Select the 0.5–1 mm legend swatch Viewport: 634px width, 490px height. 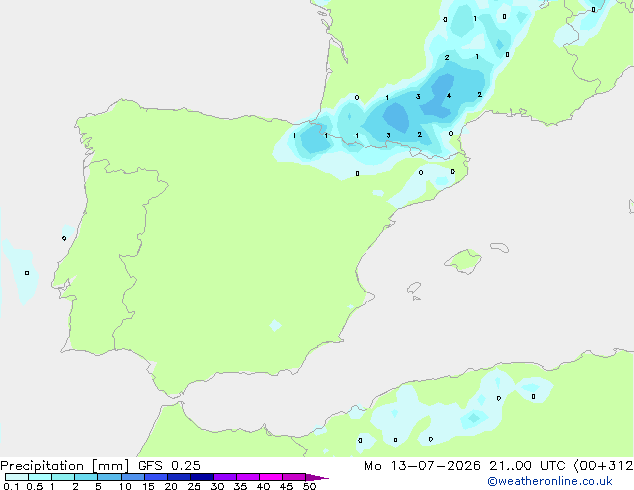pos(40,477)
